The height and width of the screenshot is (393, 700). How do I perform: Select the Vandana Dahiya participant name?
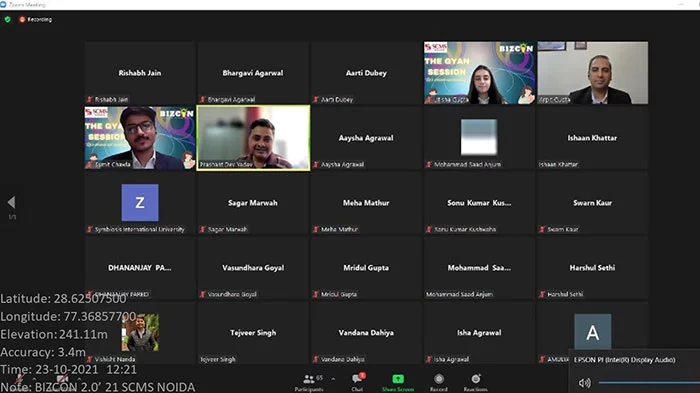click(366, 333)
